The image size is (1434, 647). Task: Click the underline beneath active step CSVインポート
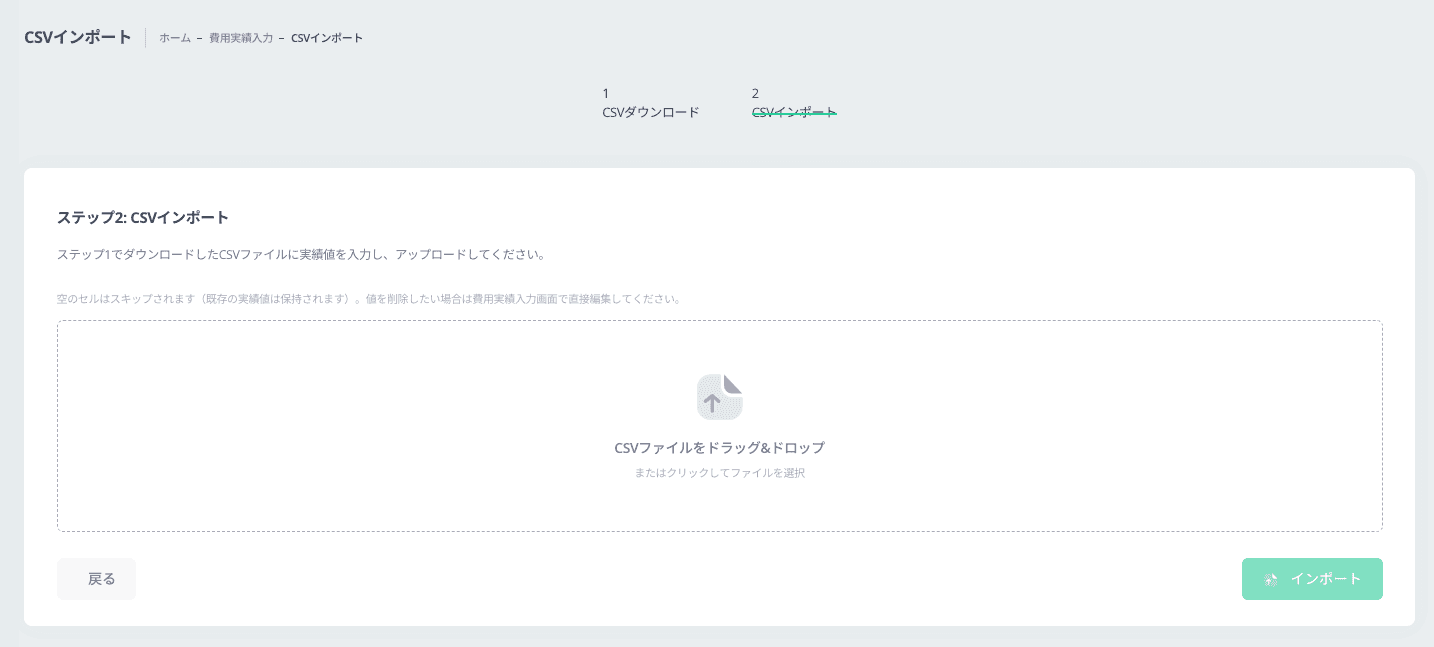[794, 116]
